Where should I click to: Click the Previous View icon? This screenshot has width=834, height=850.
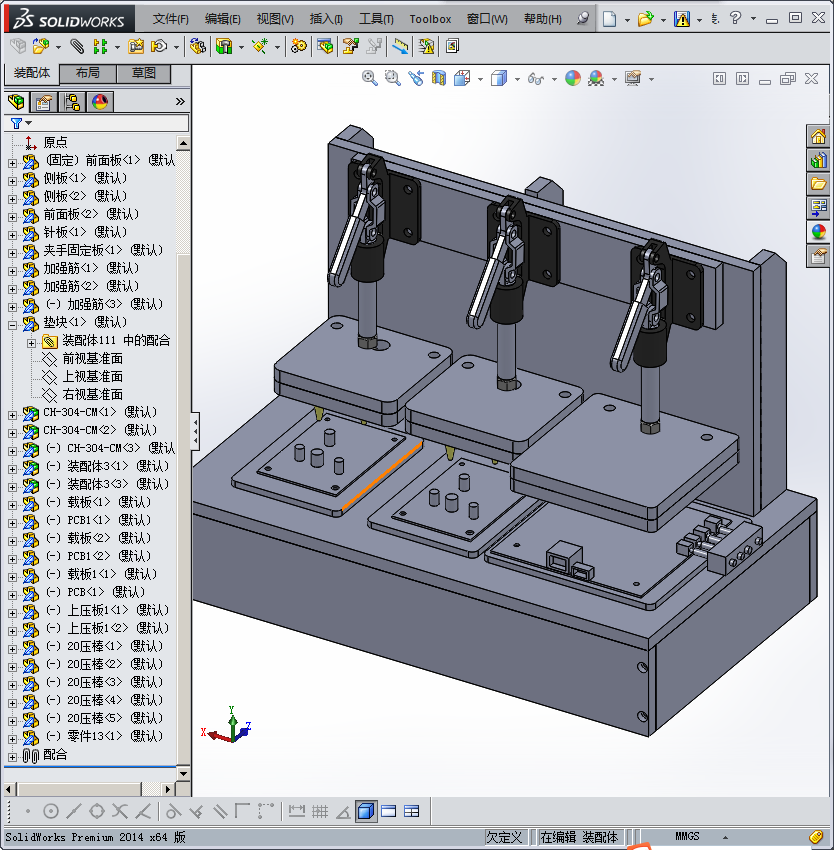click(x=415, y=78)
